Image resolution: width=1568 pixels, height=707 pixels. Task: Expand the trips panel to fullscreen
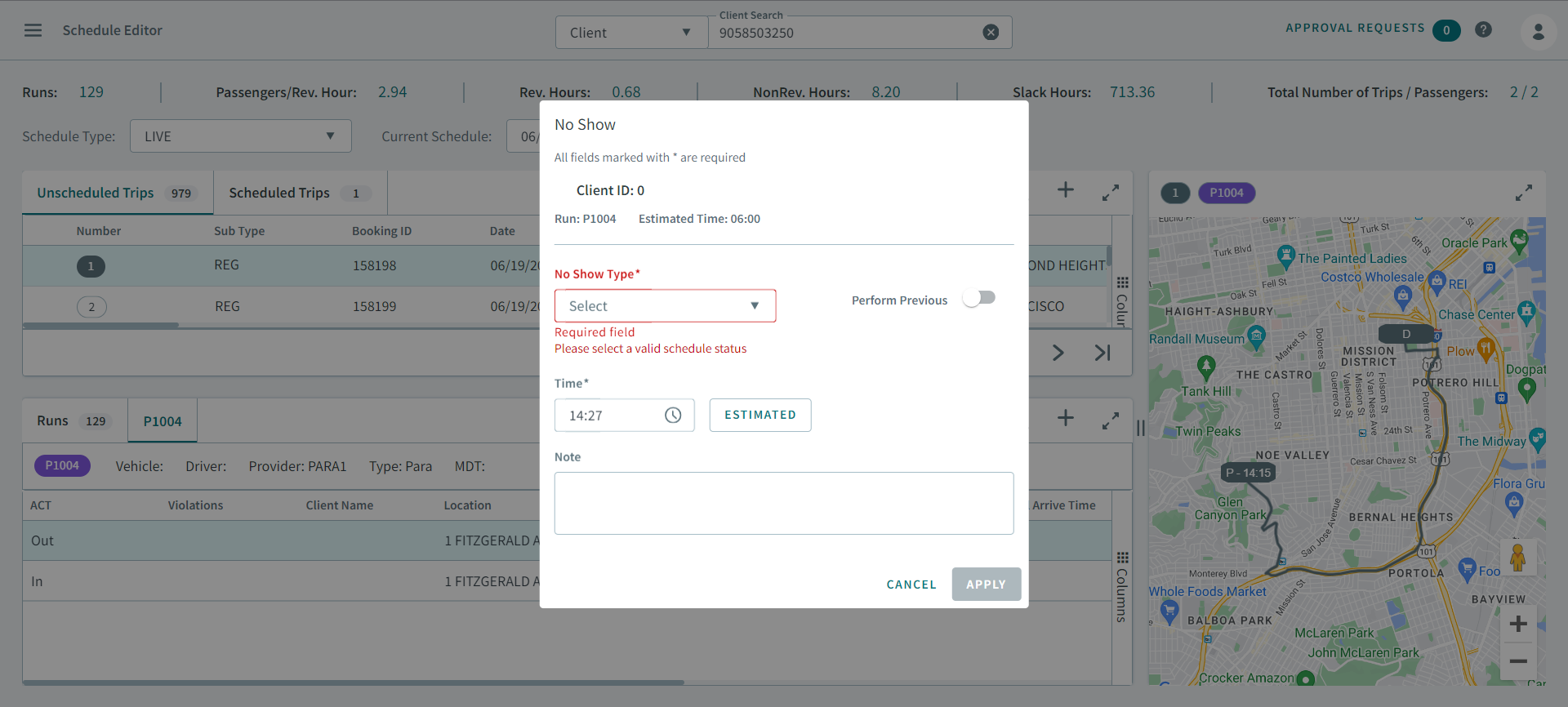pos(1110,193)
